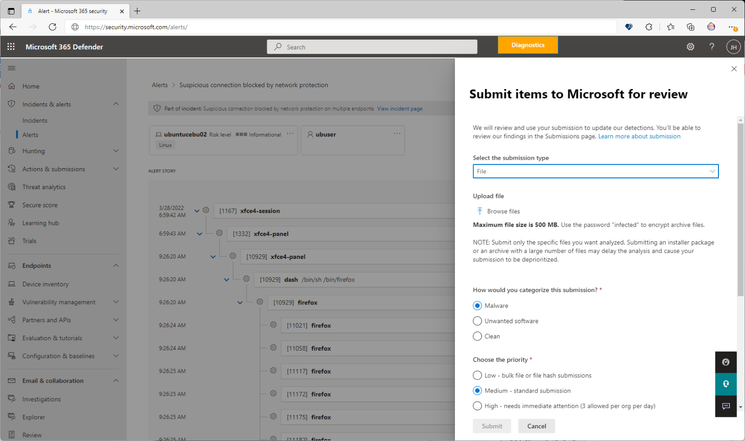This screenshot has width=745, height=441.
Task: Select the Unwanted software option
Action: click(x=477, y=321)
